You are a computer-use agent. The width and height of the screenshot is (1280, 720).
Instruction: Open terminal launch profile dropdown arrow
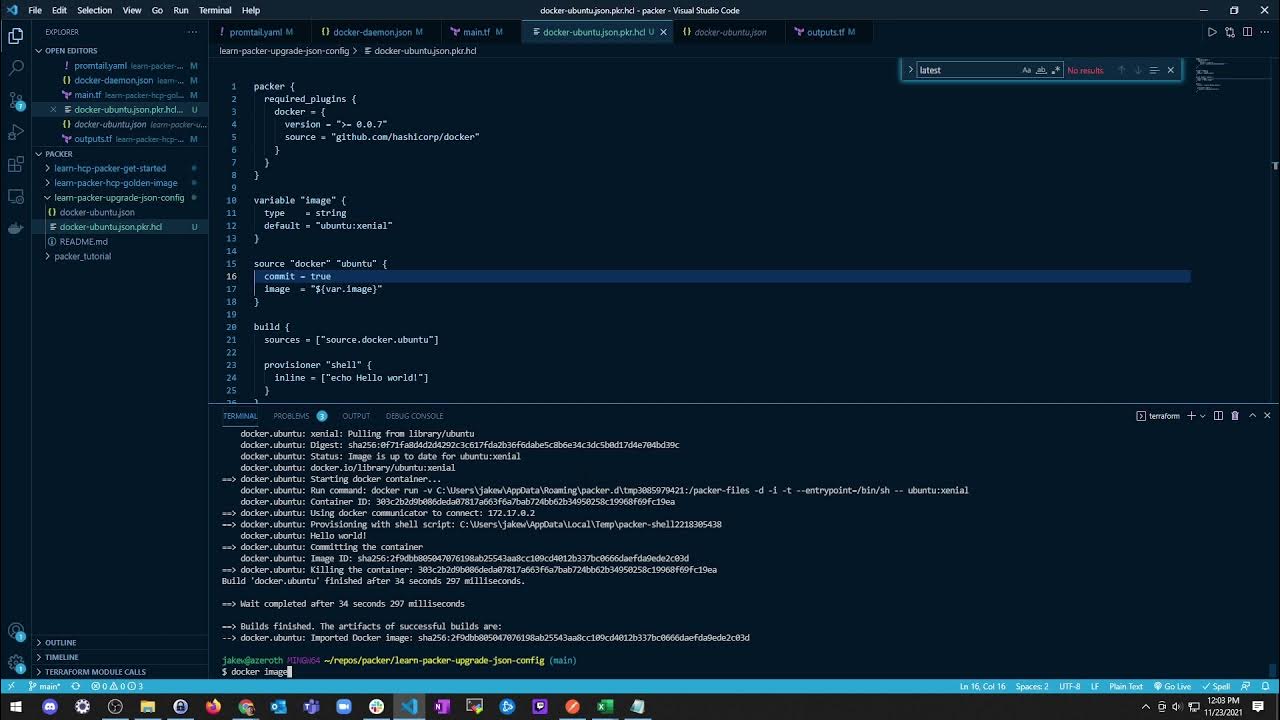point(1203,416)
